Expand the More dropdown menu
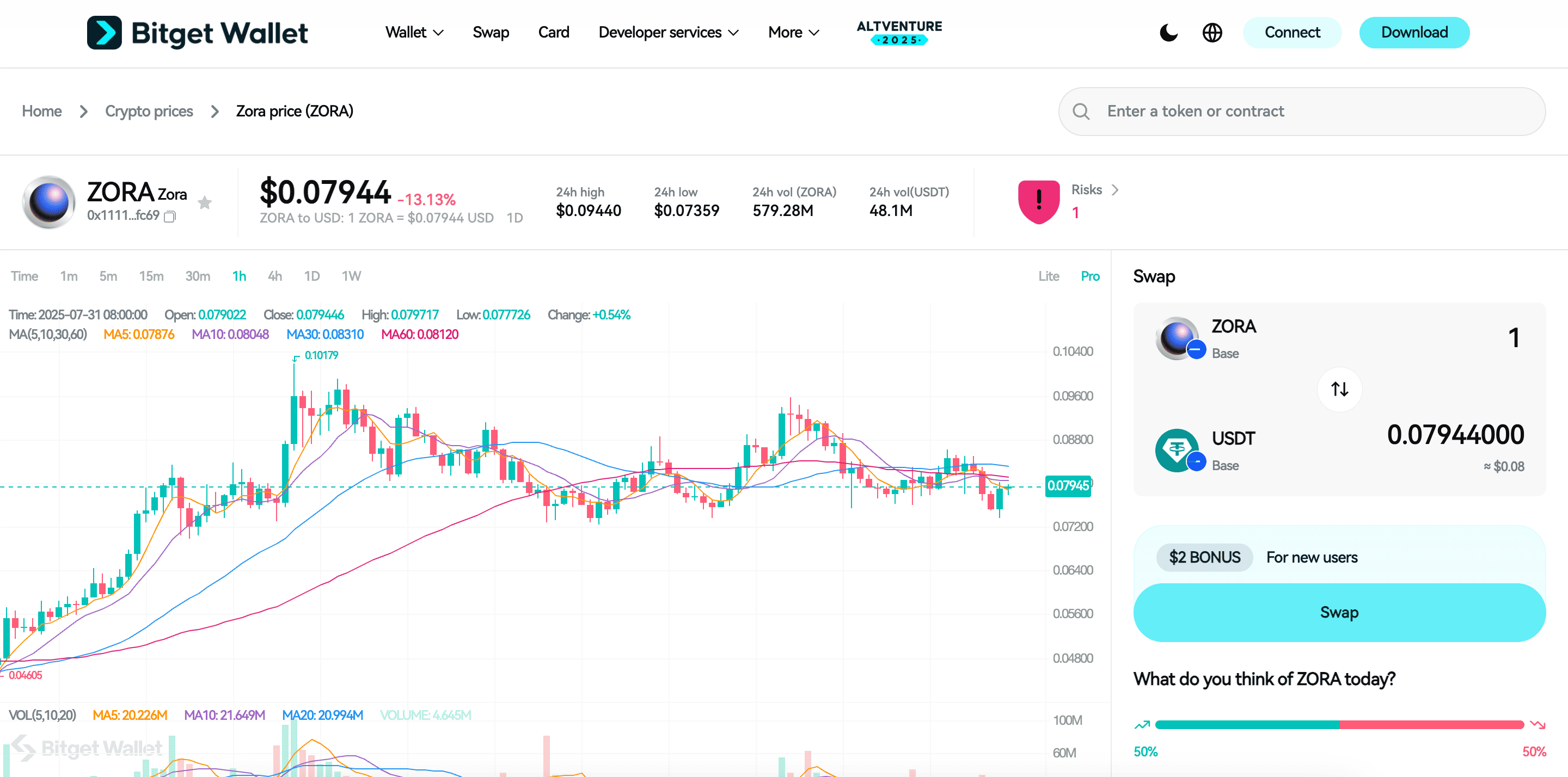Image resolution: width=1568 pixels, height=777 pixels. [x=793, y=32]
